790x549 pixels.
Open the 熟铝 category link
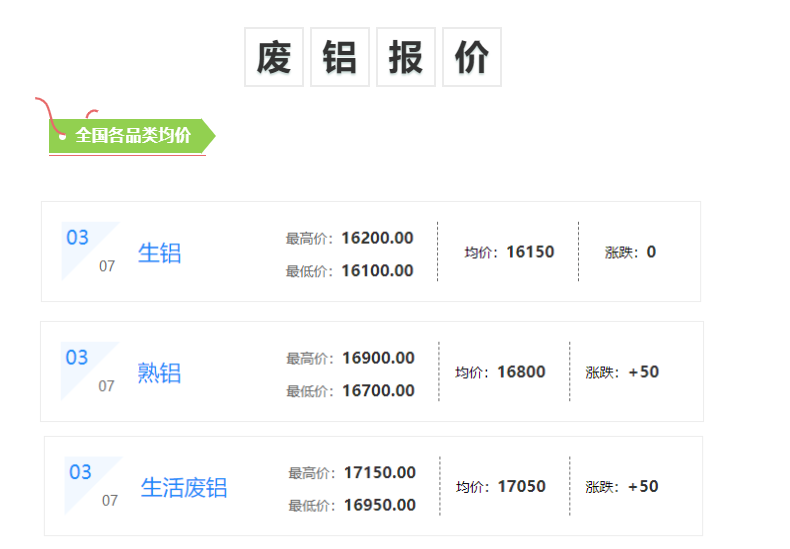pyautogui.click(x=159, y=373)
